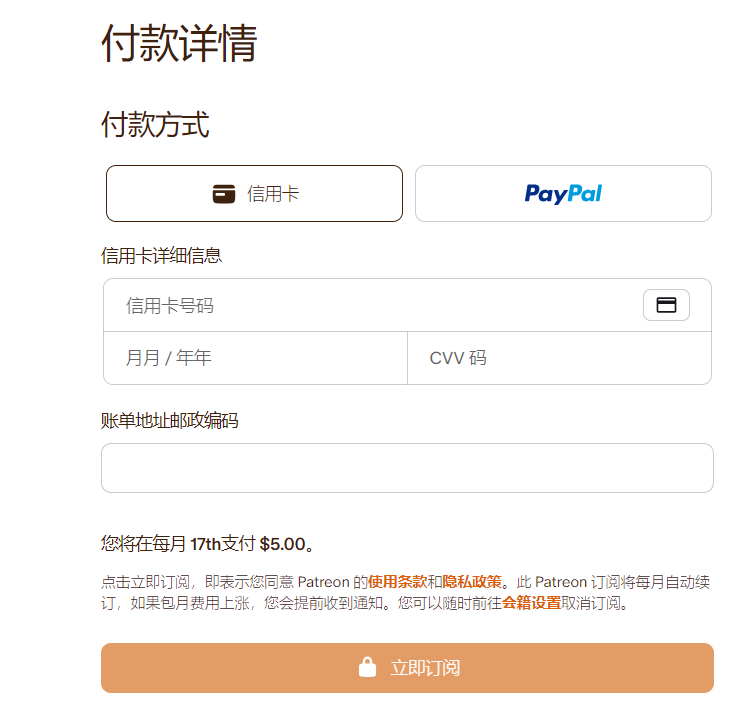This screenshot has width=741, height=723.
Task: Choose PayPal as payment method
Action: [x=563, y=193]
